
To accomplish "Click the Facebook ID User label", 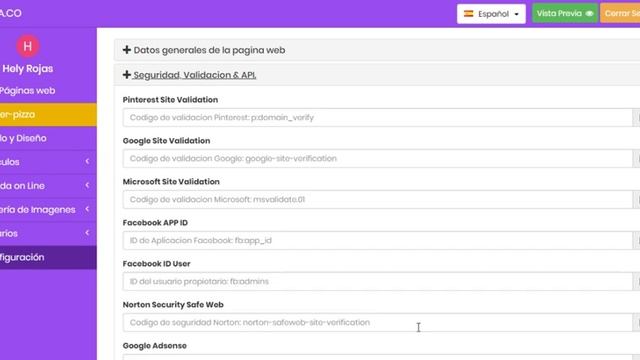I will pyautogui.click(x=156, y=264).
